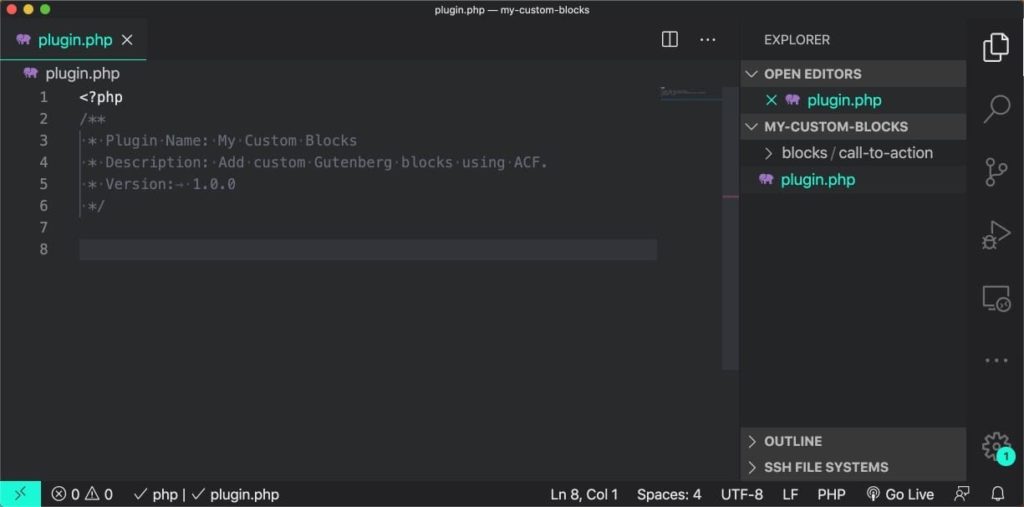The image size is (1024, 507).
Task: Change file encoding UTF-8
Action: point(742,495)
